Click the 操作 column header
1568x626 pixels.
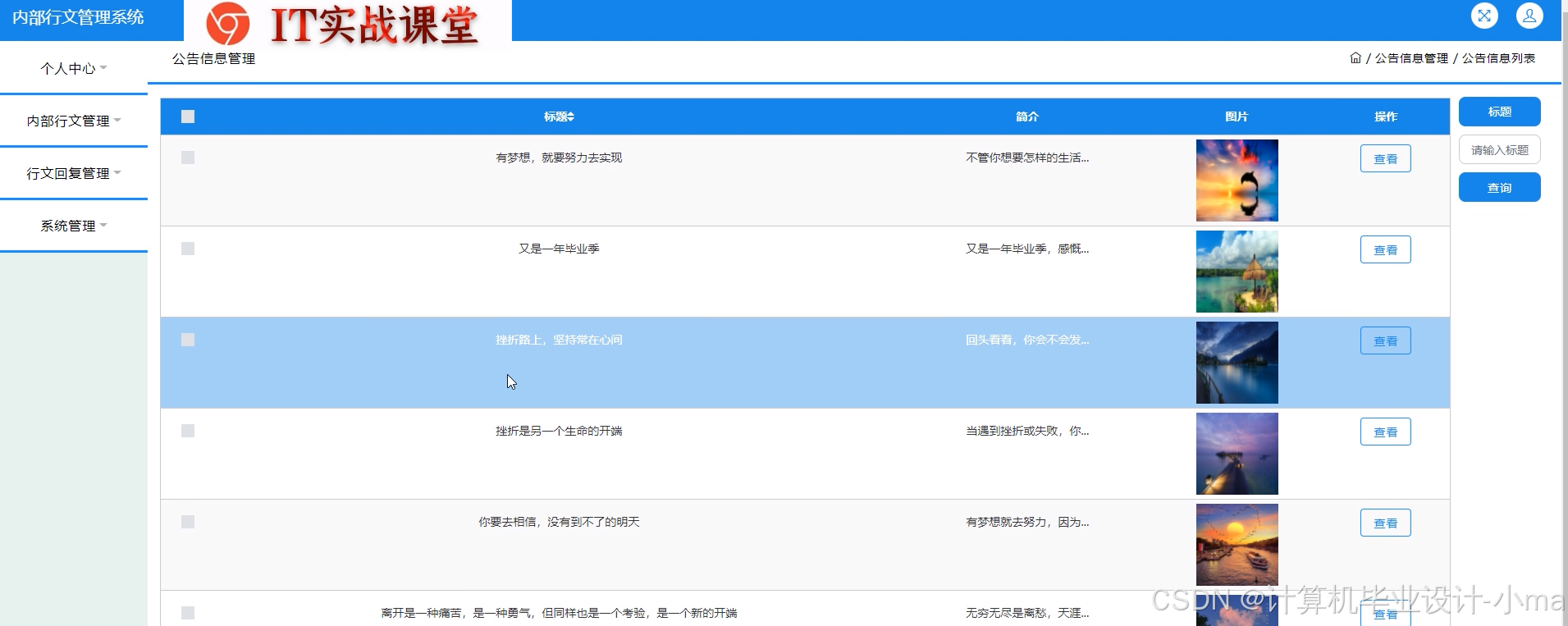[x=1386, y=117]
